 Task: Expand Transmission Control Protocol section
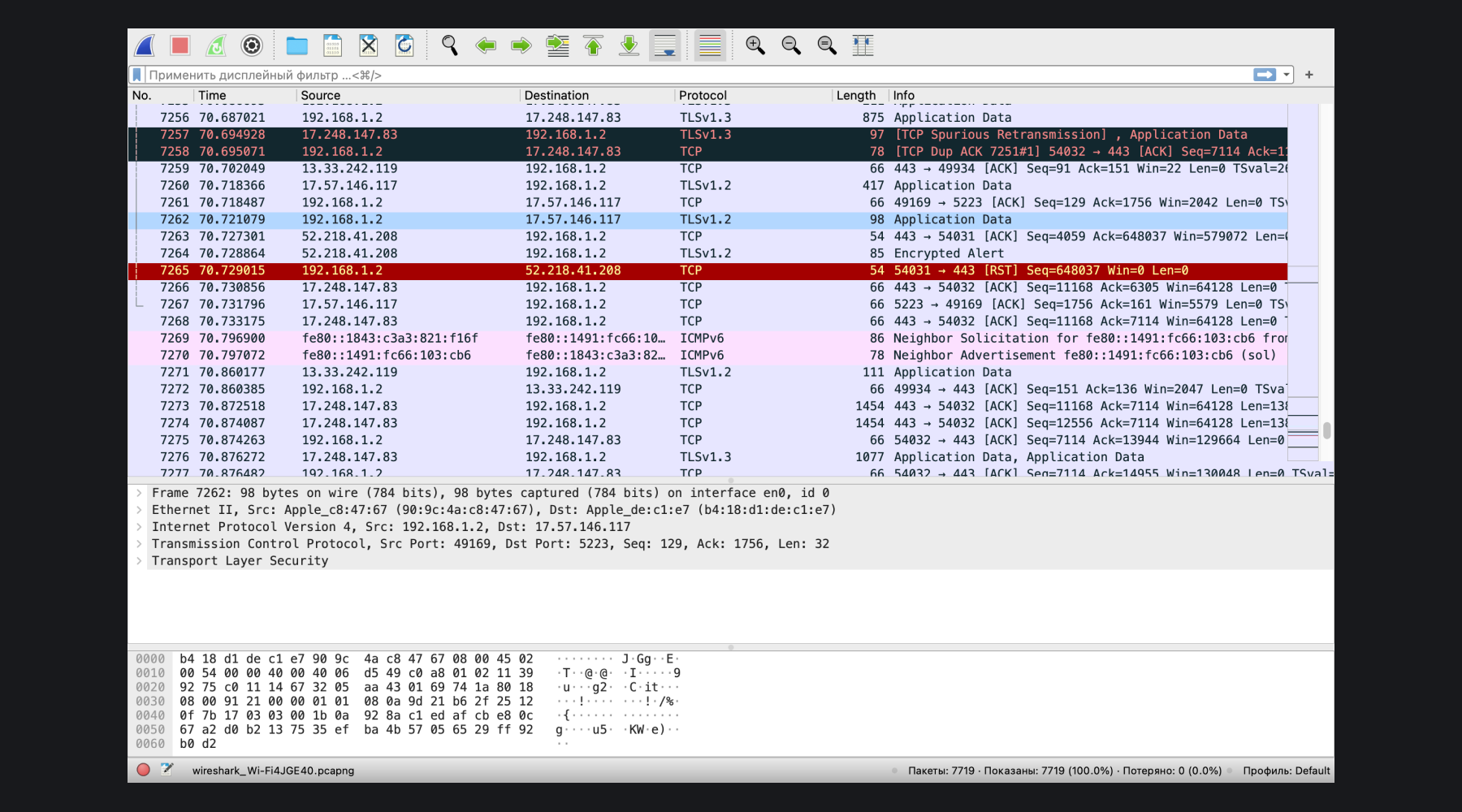(x=139, y=544)
